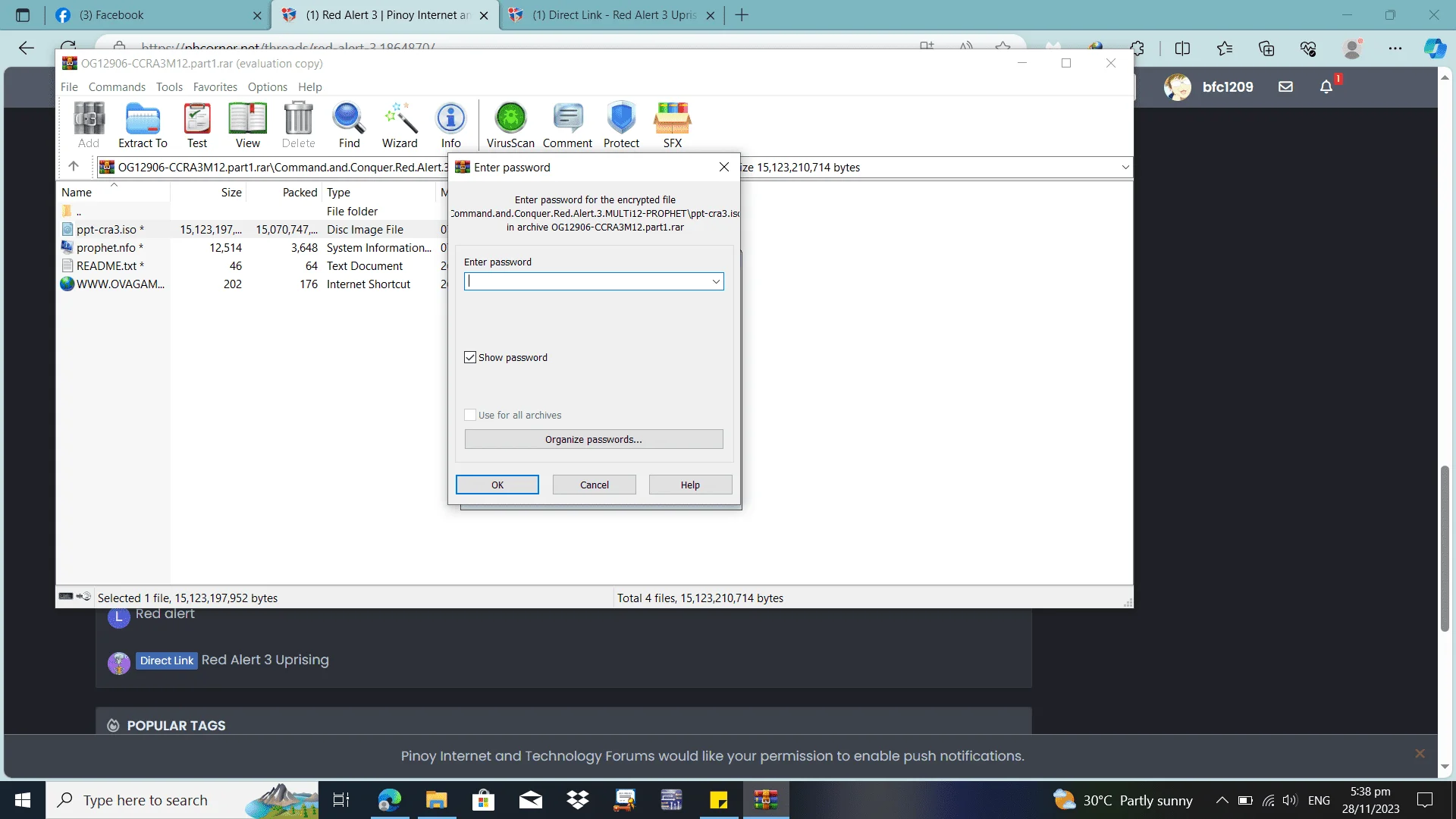
Task: Open the bfc1209 profile menu
Action: (x=1209, y=86)
